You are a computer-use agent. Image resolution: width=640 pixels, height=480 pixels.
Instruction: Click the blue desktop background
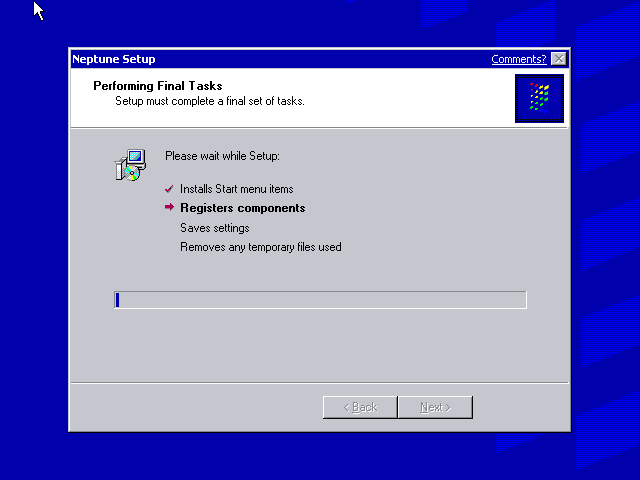tap(320, 457)
